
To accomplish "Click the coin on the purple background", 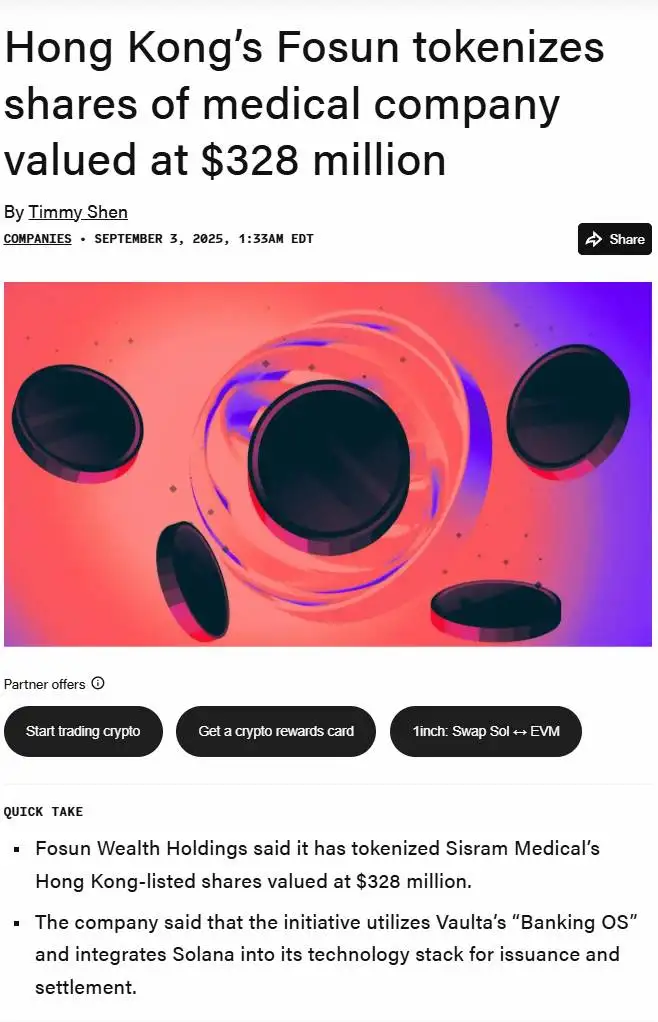I will (568, 406).
